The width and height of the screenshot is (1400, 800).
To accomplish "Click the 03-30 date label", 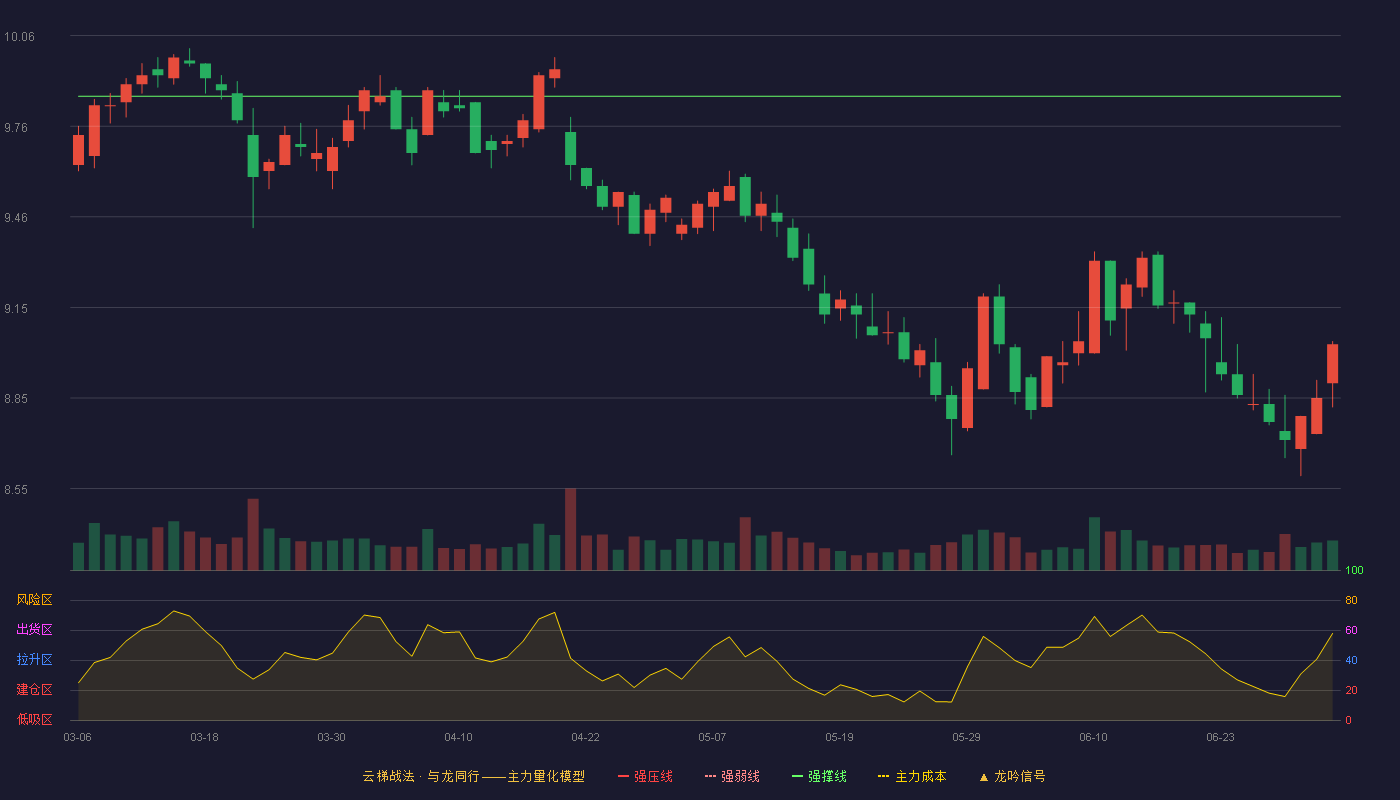I will [331, 737].
